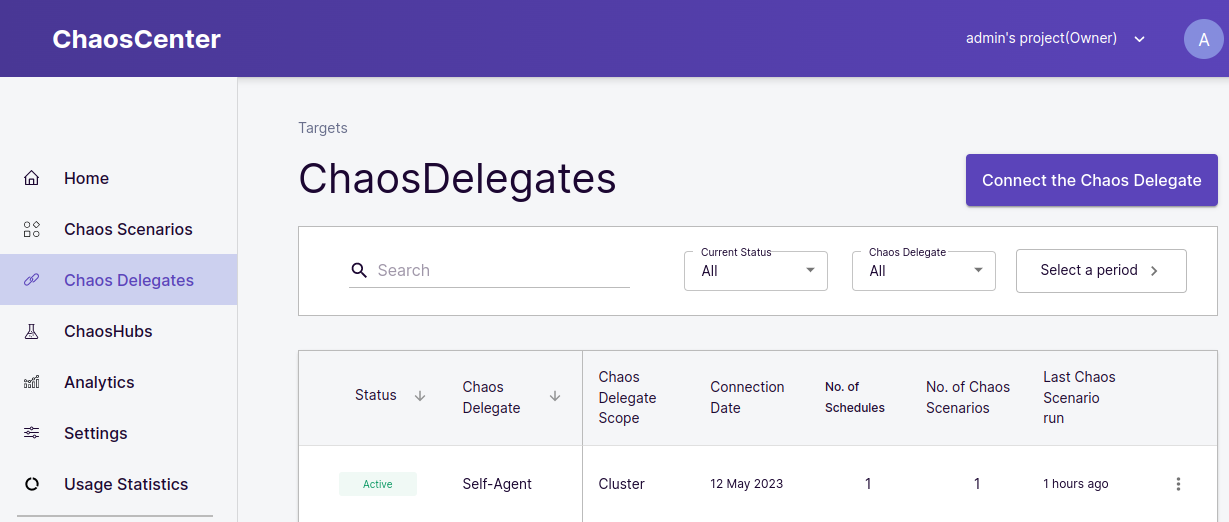Click the Settings sliders icon
This screenshot has width=1229, height=522.
tap(32, 434)
